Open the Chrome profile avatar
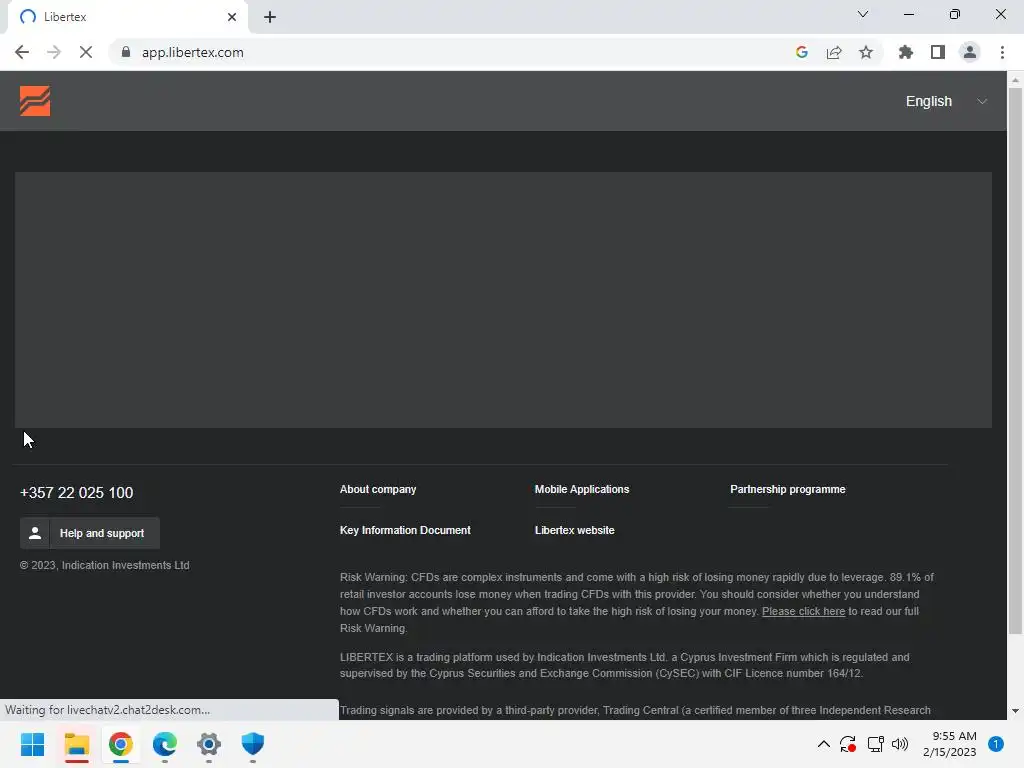This screenshot has width=1024, height=768. pyautogui.click(x=970, y=52)
